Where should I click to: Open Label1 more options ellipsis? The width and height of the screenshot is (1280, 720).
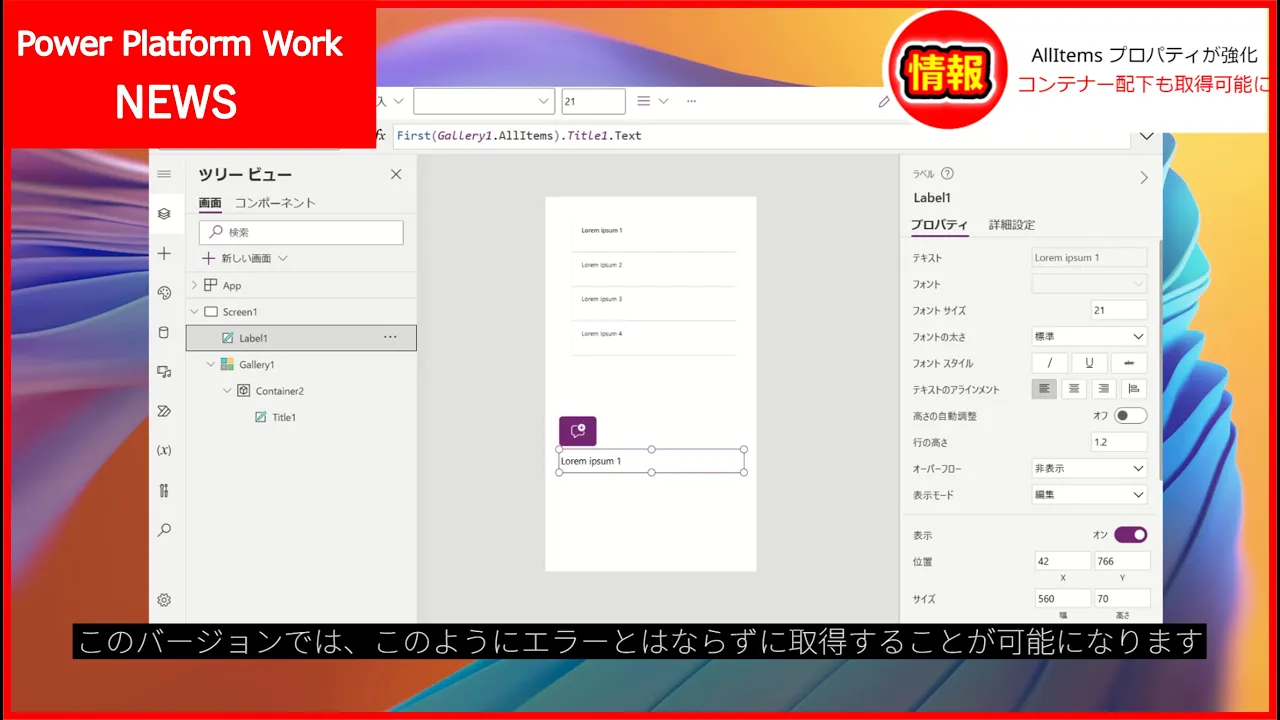390,337
